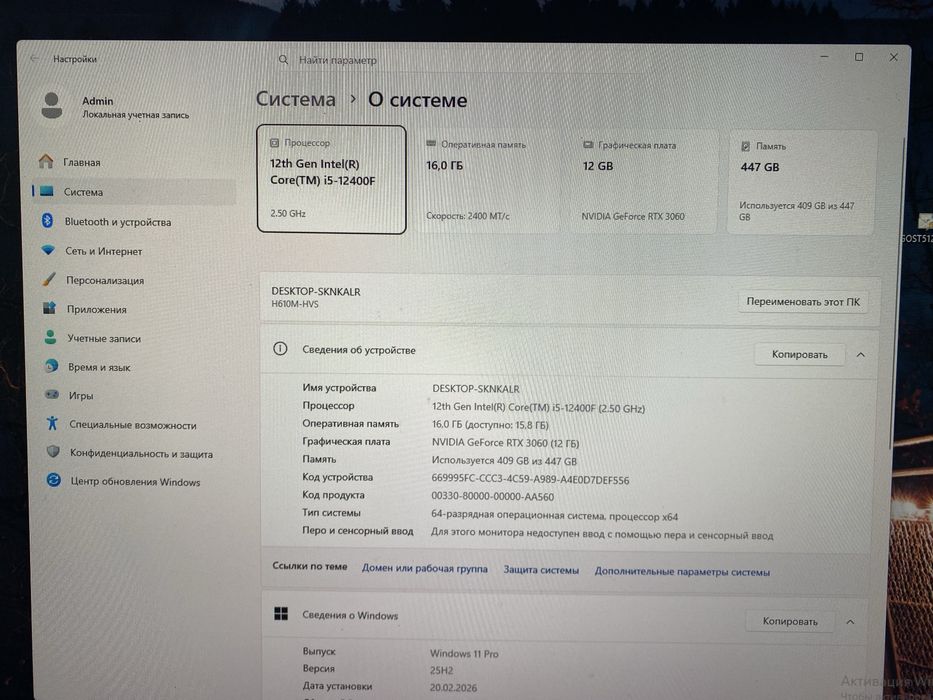Go to Сеть и Интернет section
Image resolution: width=933 pixels, height=700 pixels.
[135, 251]
